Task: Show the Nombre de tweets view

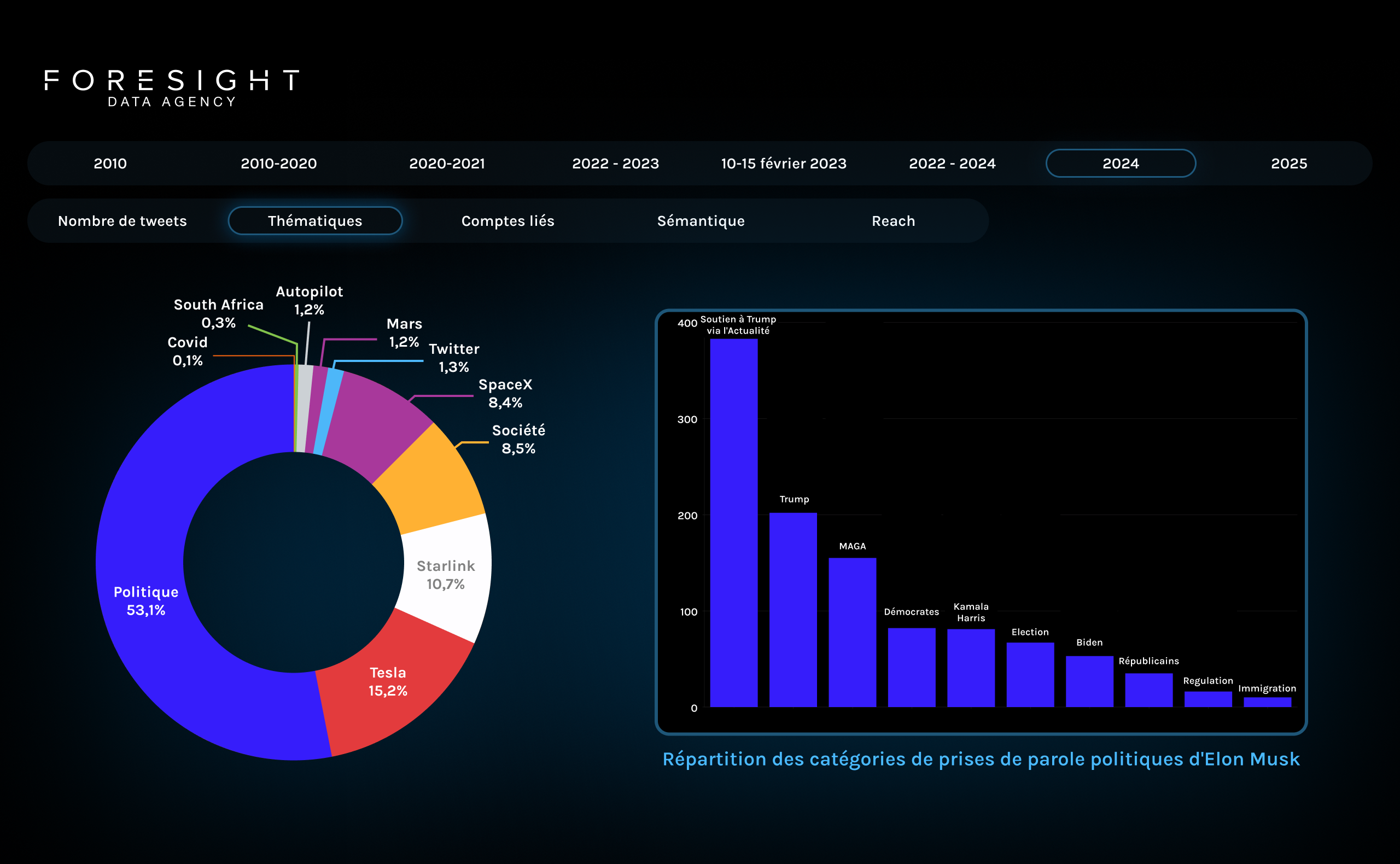Action: point(122,220)
